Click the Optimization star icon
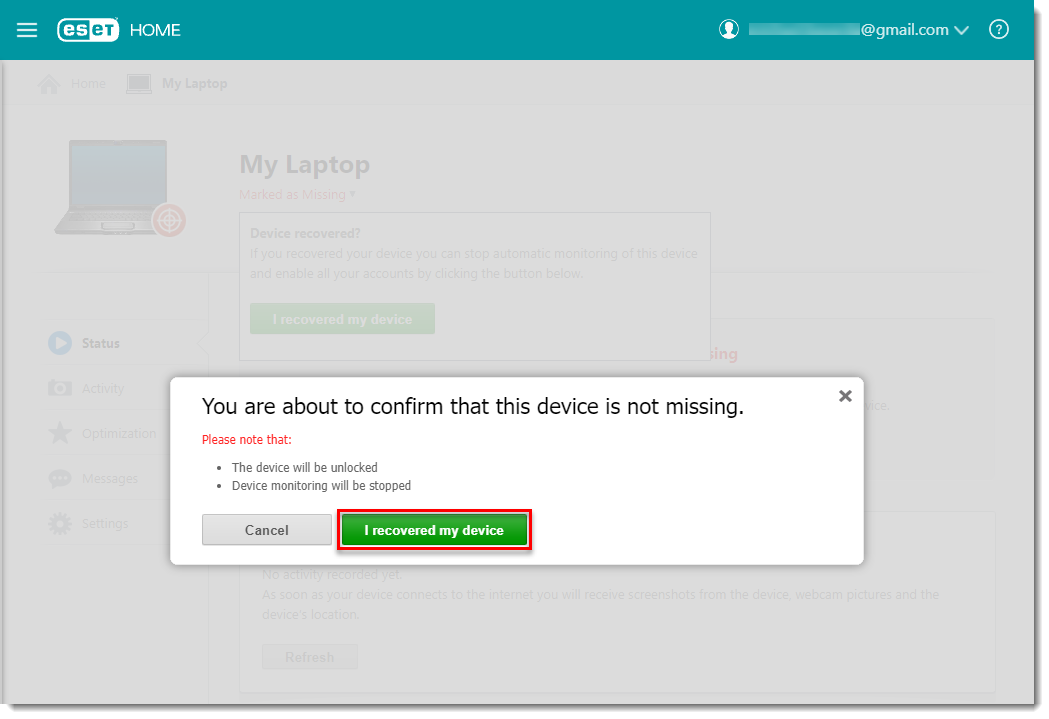The height and width of the screenshot is (719, 1049). tap(60, 433)
